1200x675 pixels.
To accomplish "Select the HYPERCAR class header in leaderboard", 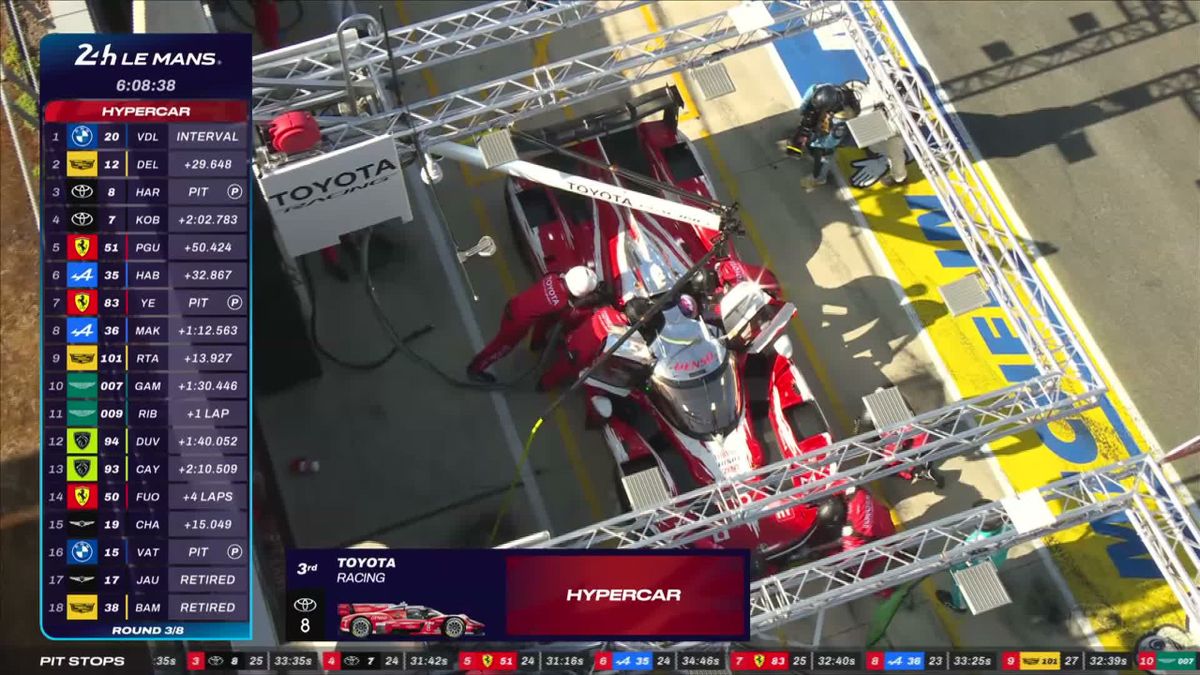I will [x=146, y=111].
